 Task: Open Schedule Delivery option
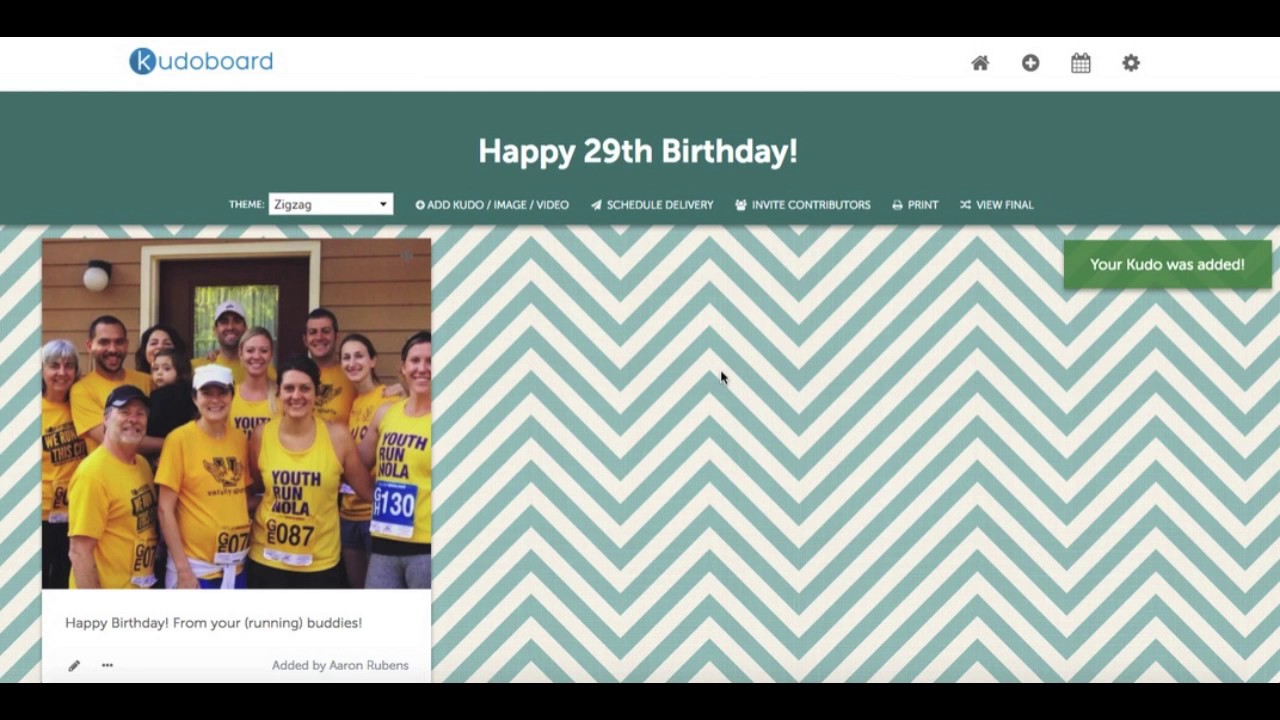coord(652,205)
